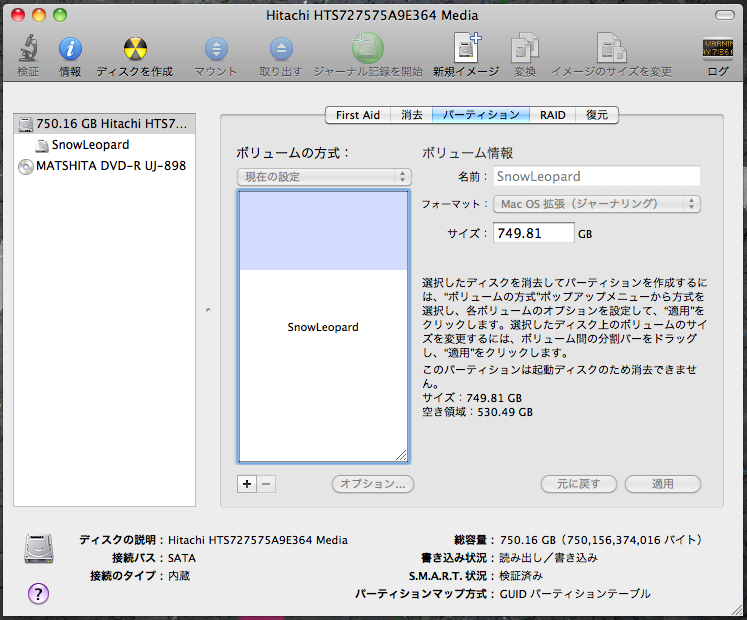Select the SnowLeopard partition in the layout map
The height and width of the screenshot is (620, 747).
[323, 327]
